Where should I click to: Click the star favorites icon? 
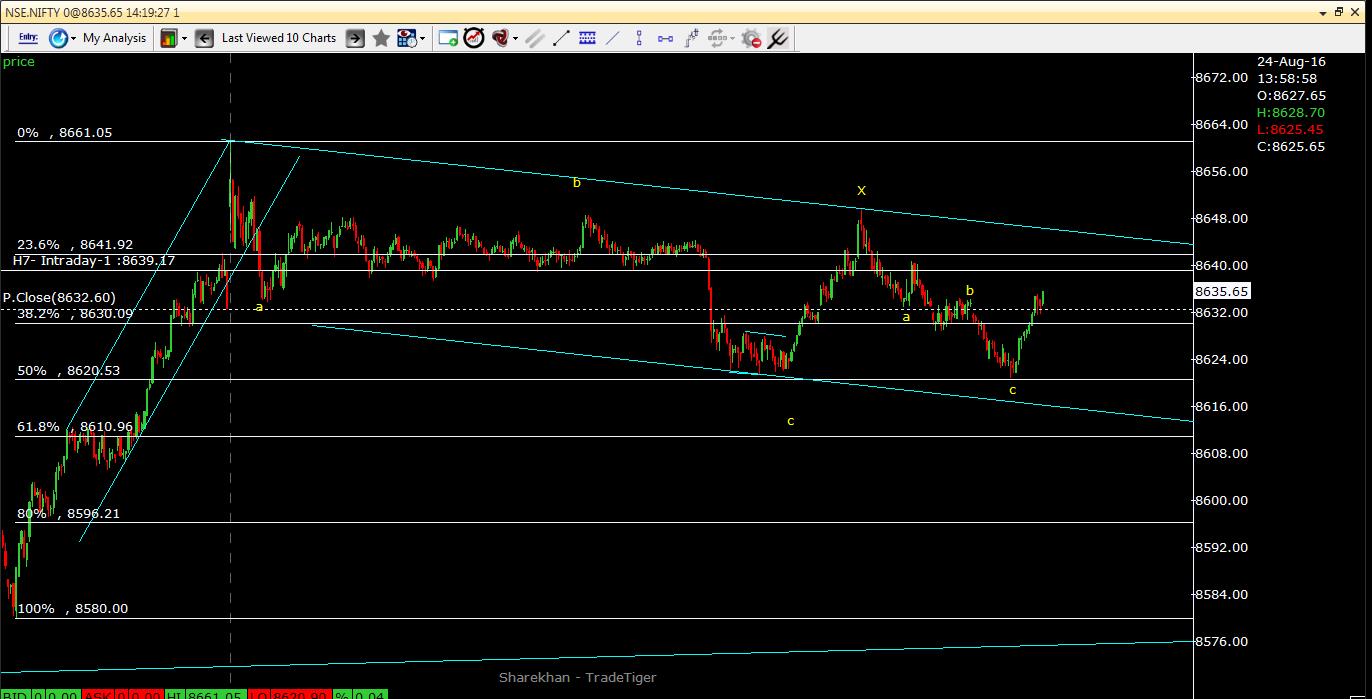coord(381,38)
